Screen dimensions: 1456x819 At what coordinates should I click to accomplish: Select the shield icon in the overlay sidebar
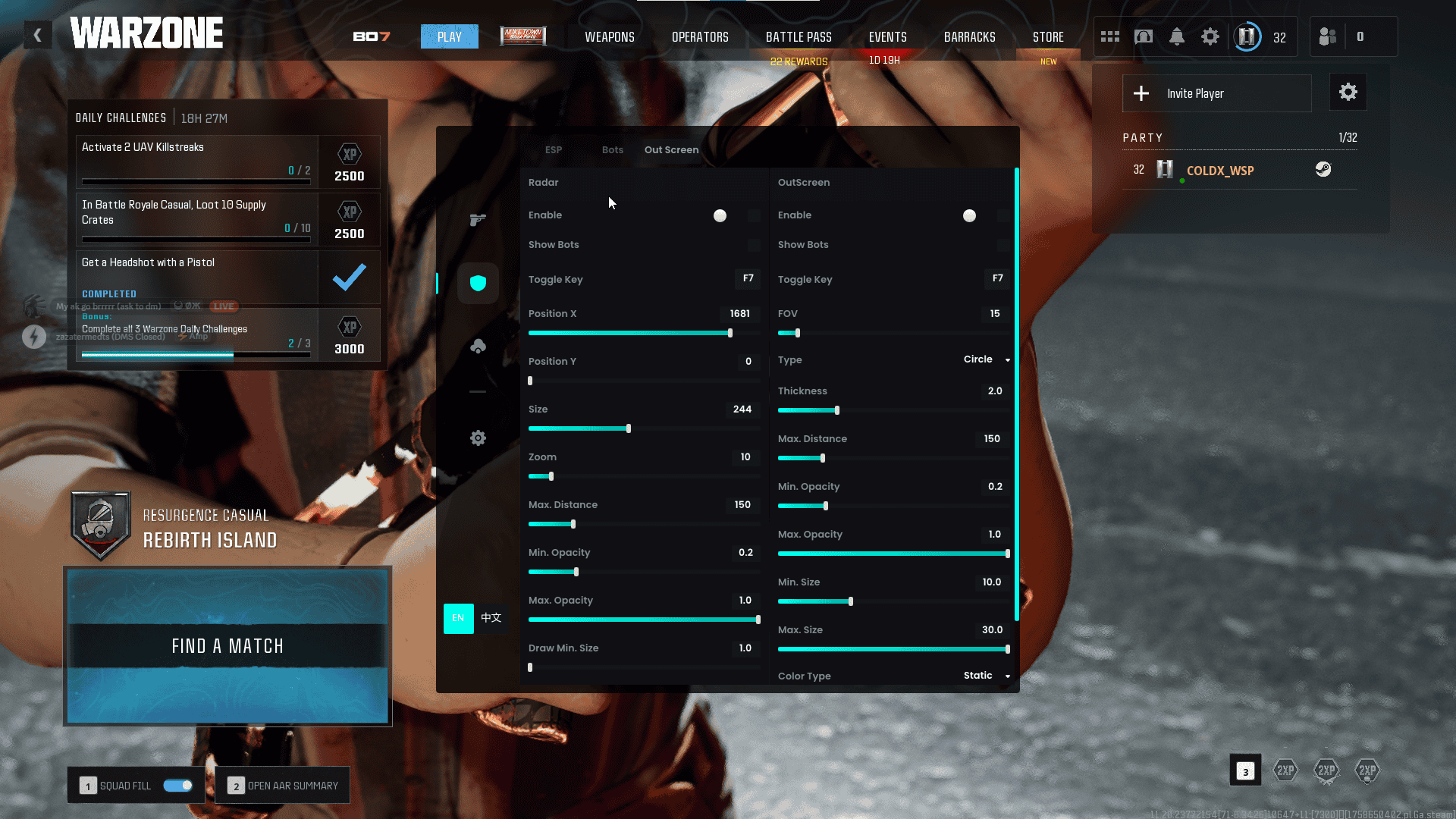click(x=478, y=283)
